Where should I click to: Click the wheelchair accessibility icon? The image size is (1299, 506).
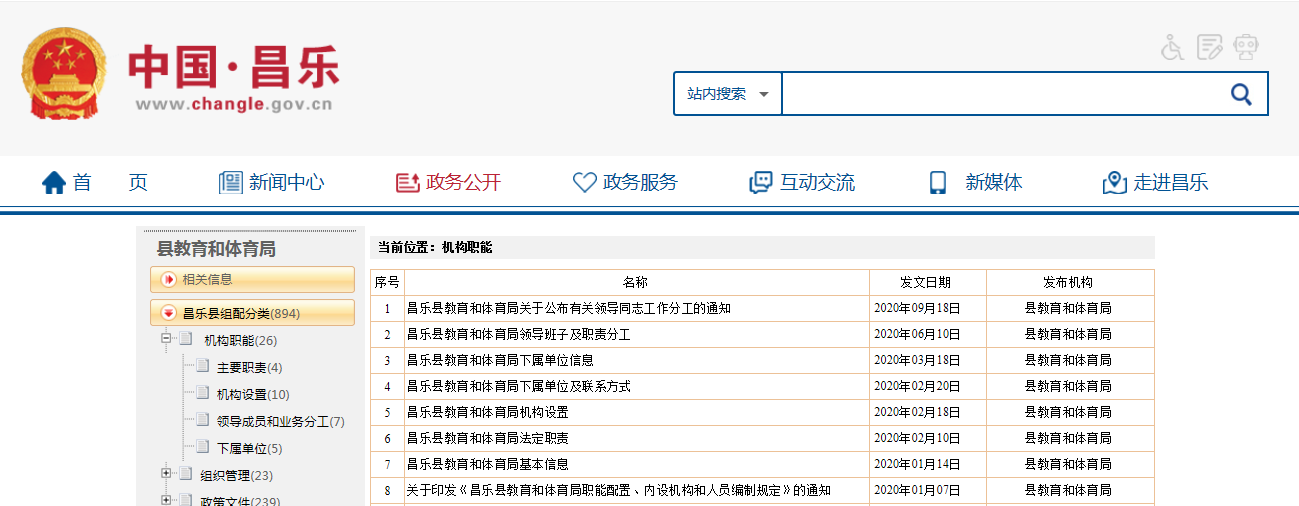point(1172,47)
